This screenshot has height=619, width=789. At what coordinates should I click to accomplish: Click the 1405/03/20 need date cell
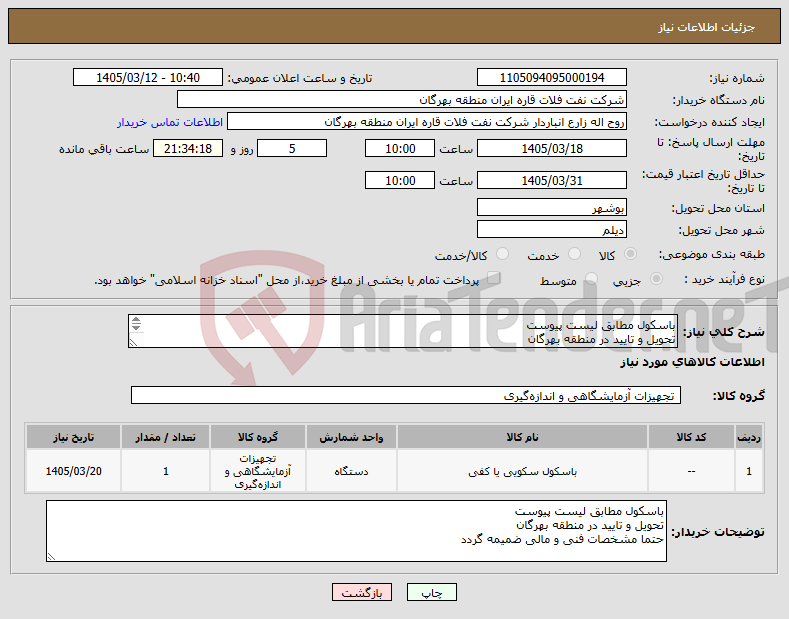[73, 472]
